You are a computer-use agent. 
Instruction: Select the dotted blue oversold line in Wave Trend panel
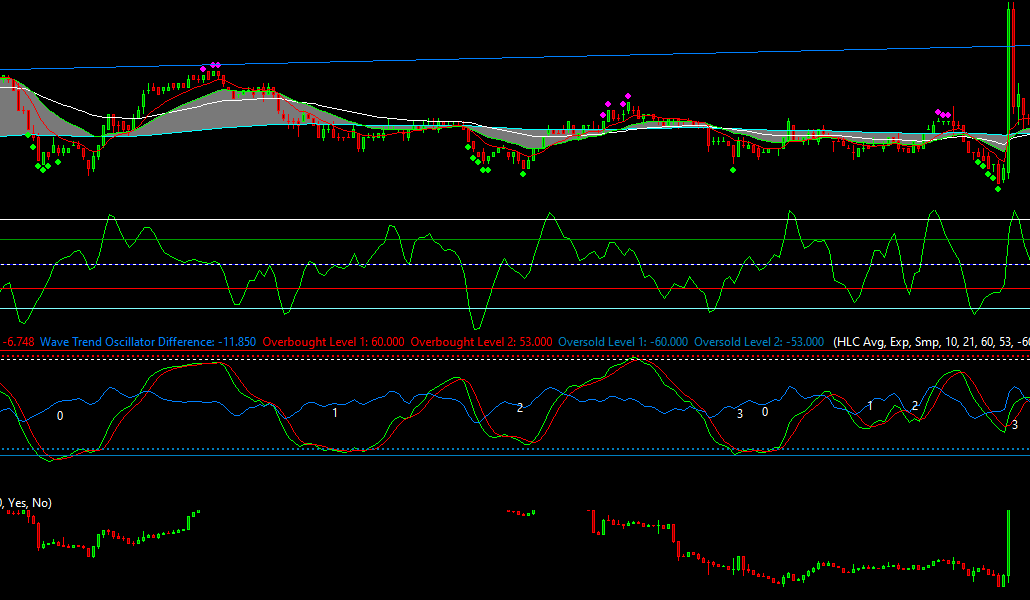pos(515,450)
